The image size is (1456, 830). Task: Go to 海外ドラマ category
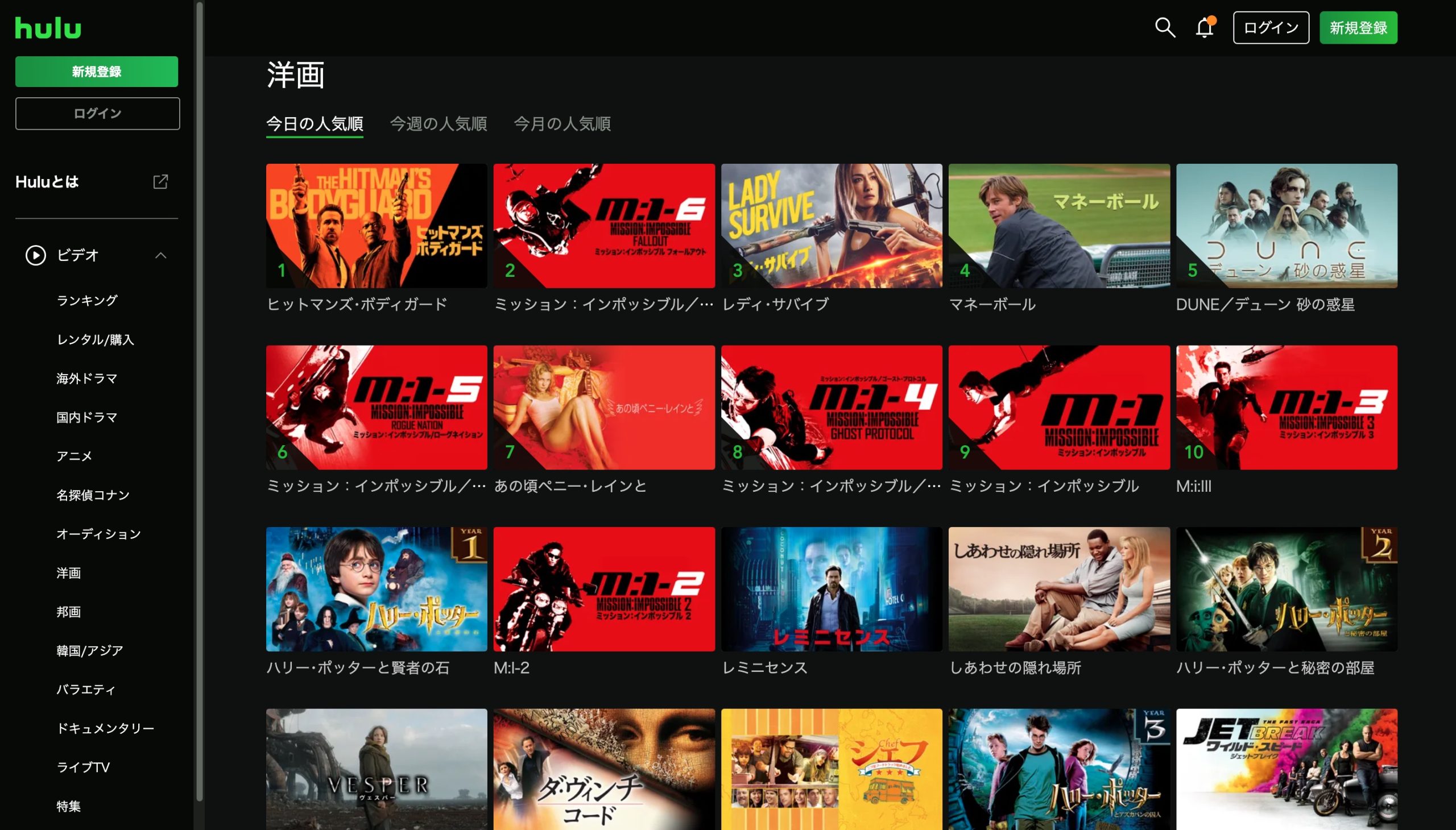coord(86,379)
